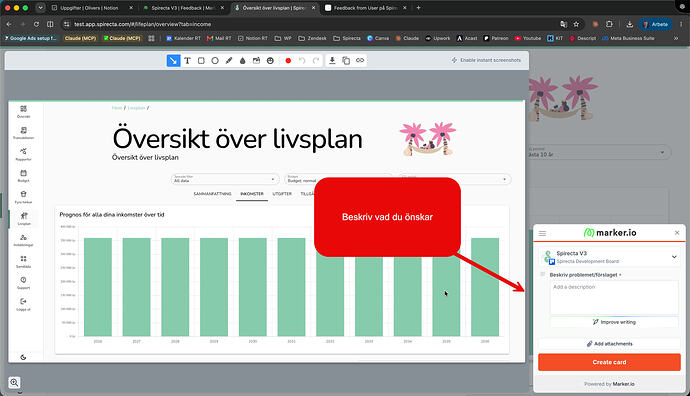Select the arrow annotation tool
The height and width of the screenshot is (396, 690).
pos(173,61)
